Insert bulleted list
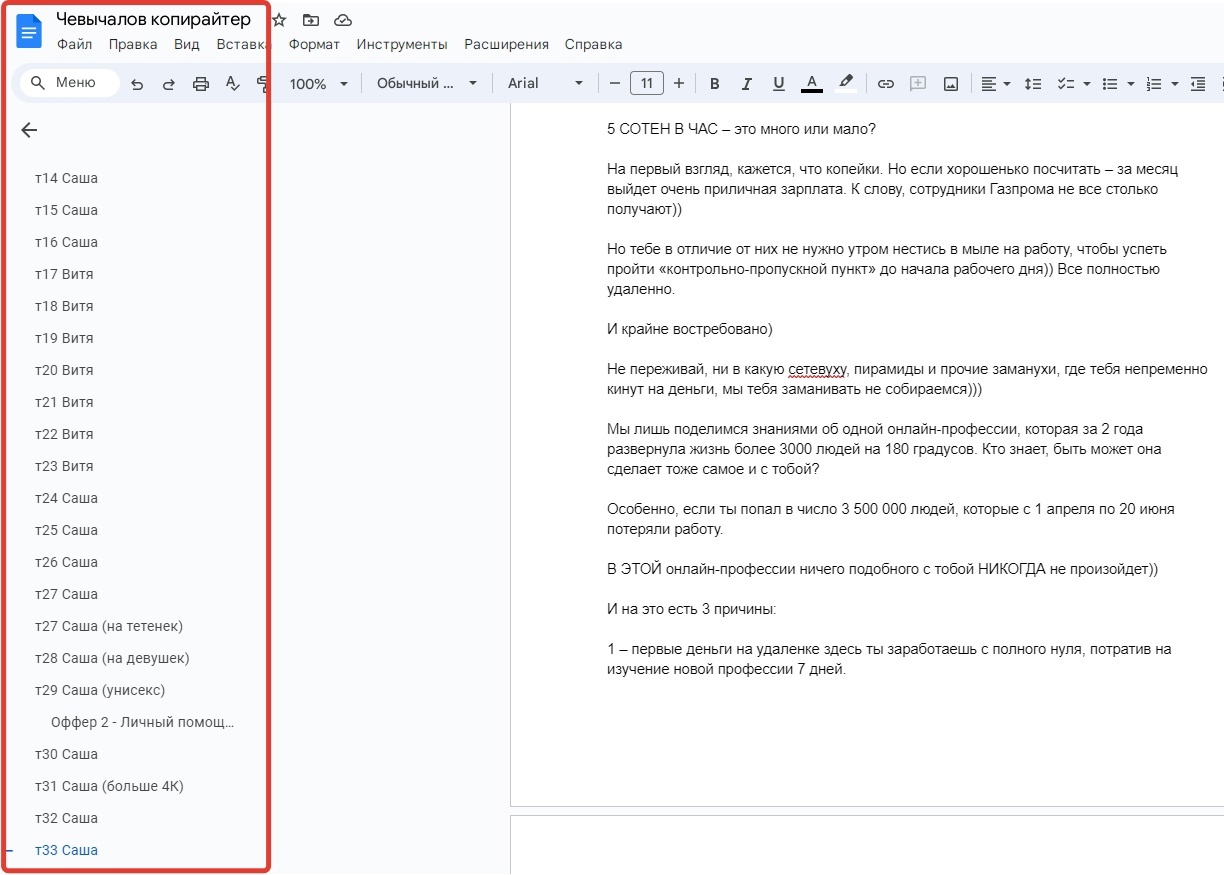The image size is (1224, 875). [x=1109, y=84]
